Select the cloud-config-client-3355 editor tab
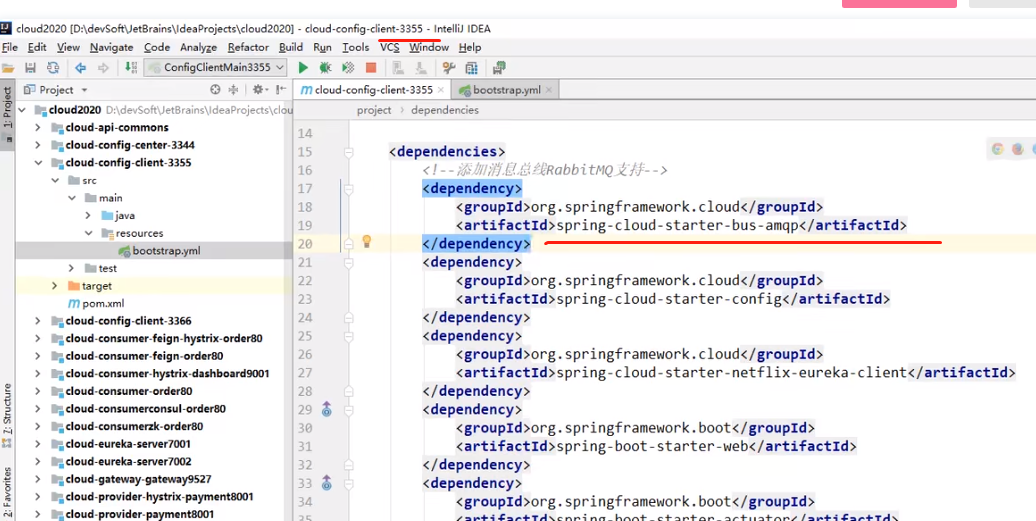Screen dimensions: 1036x521 click(373, 90)
